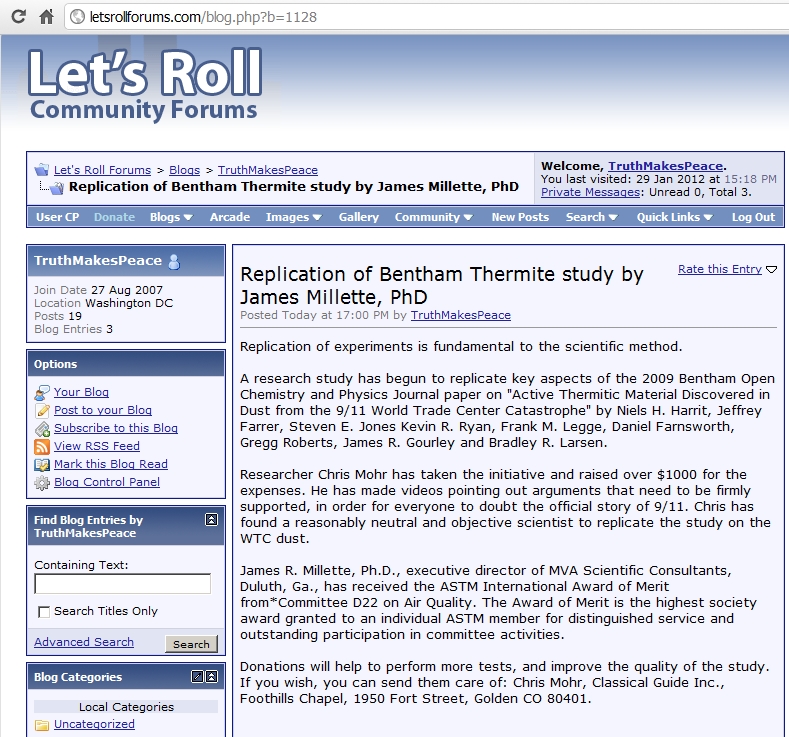Click the post author TruthMakesPeace link
This screenshot has width=789, height=737.
coord(460,315)
